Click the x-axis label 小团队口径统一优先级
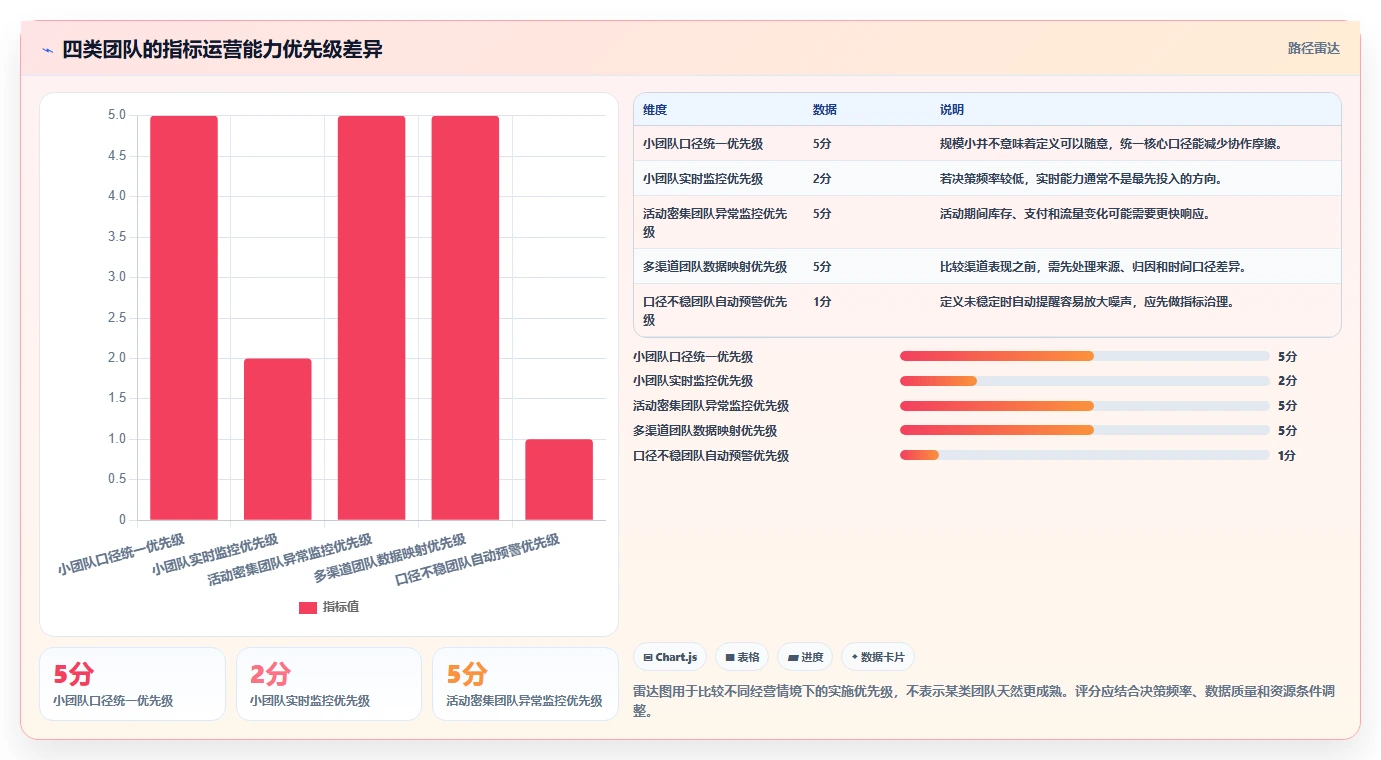Viewport: 1381px width, 760px height. pos(121,554)
